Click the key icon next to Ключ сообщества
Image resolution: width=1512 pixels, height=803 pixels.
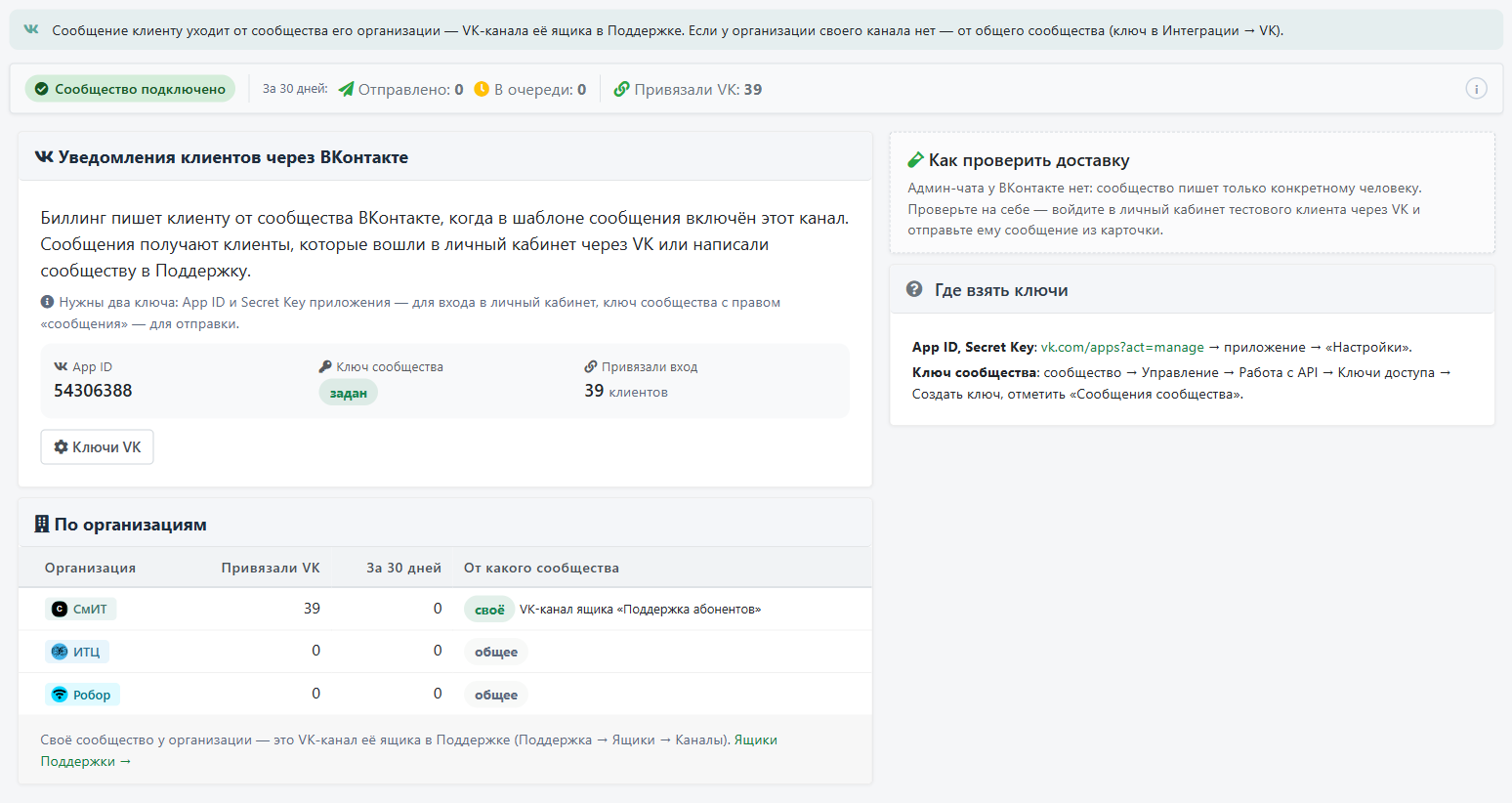[x=325, y=366]
